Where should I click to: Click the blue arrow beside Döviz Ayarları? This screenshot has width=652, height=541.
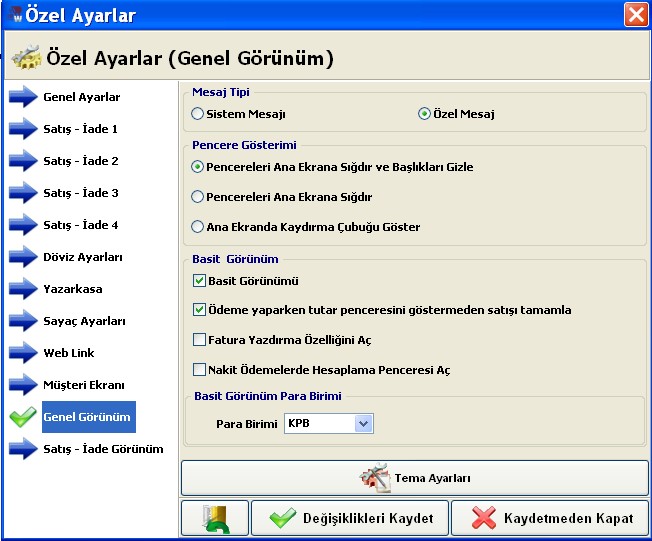23,257
